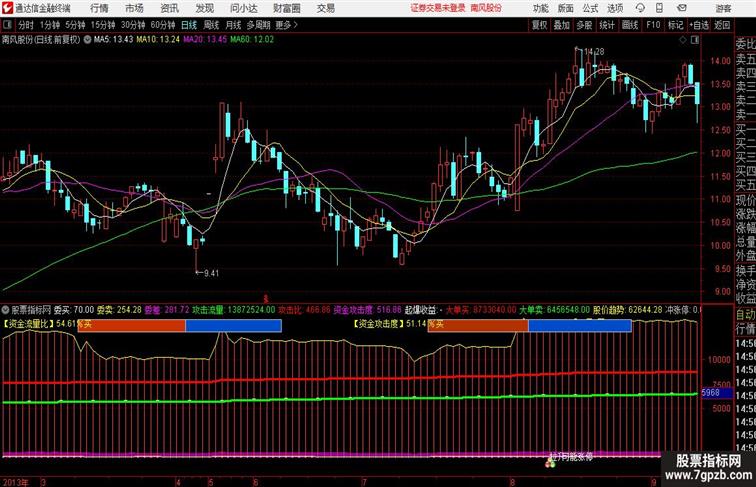Click the 股价趋势: 62644.28 value
Viewport: 756px width, 487px height.
(x=628, y=310)
